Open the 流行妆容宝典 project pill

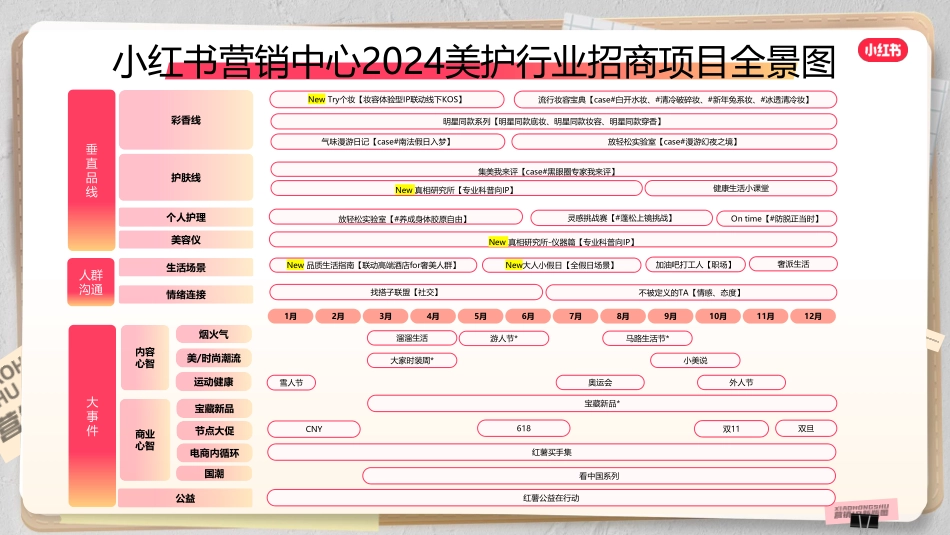click(x=675, y=99)
